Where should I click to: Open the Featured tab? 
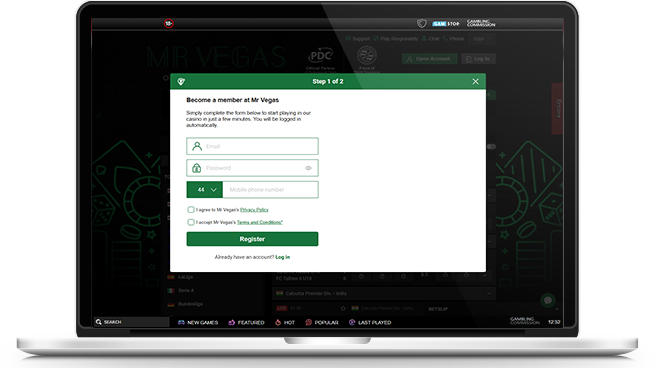pyautogui.click(x=247, y=323)
